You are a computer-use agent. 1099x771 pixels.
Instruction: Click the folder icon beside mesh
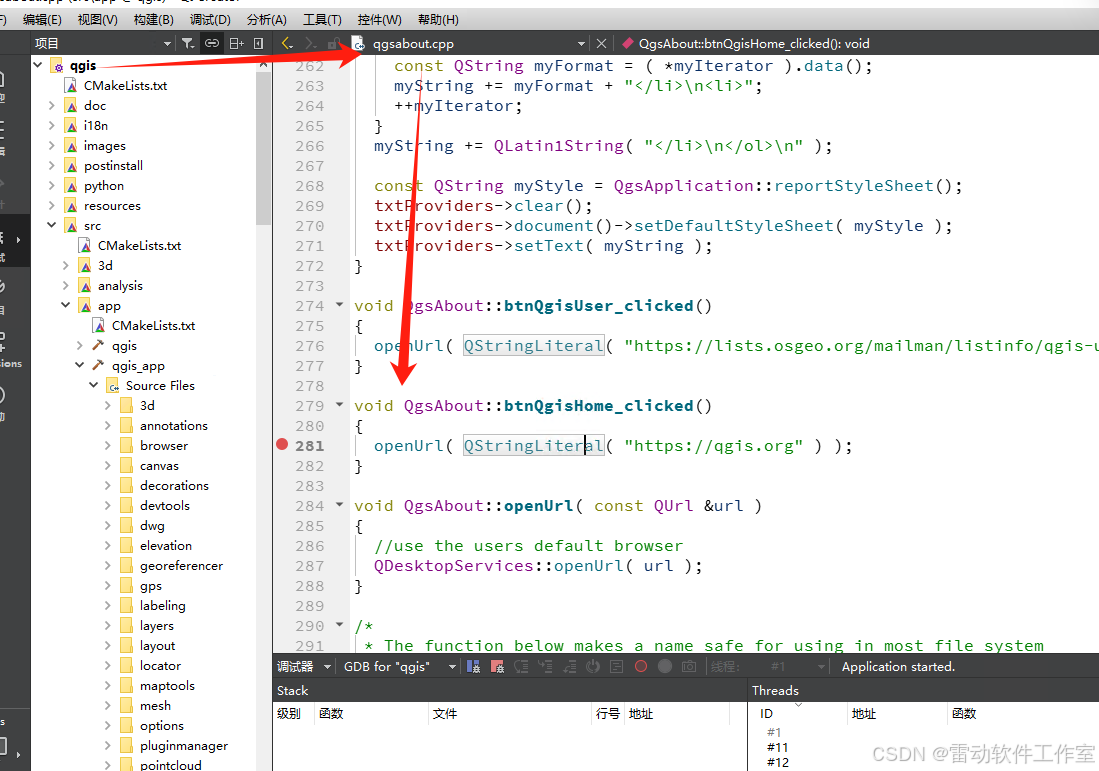[126, 705]
